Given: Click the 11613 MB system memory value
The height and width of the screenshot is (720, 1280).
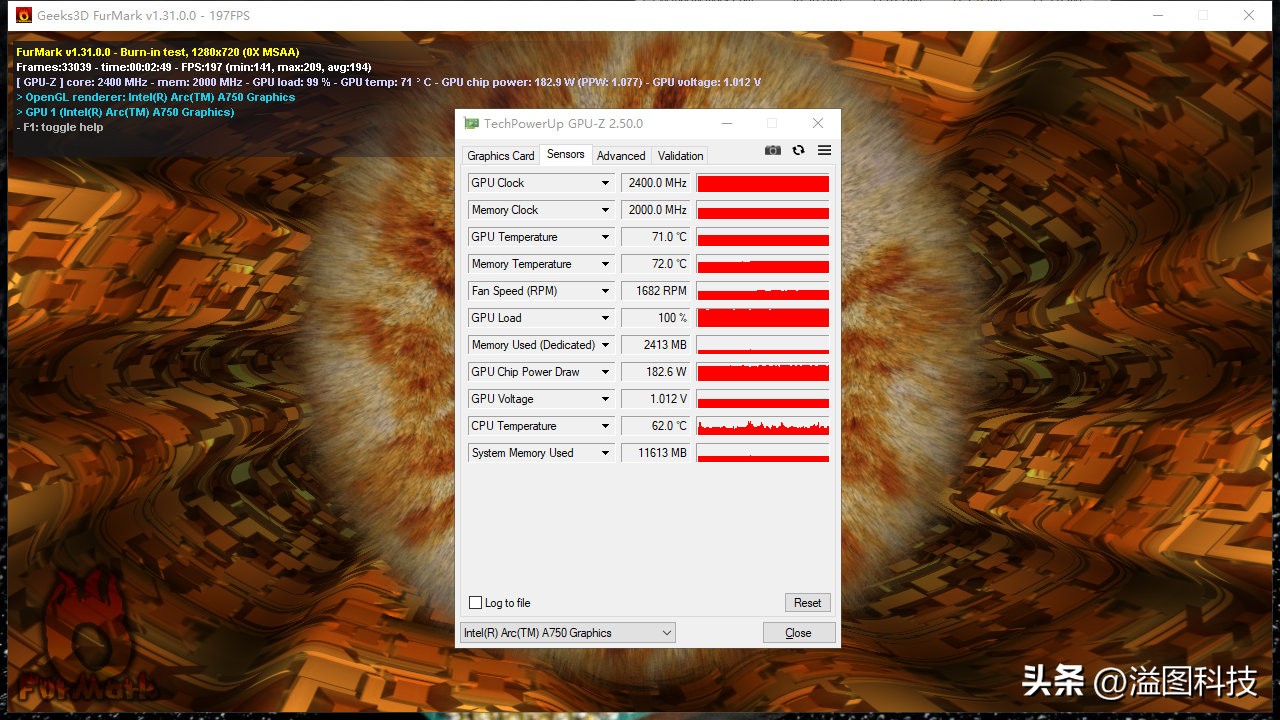Looking at the screenshot, I should [x=656, y=453].
